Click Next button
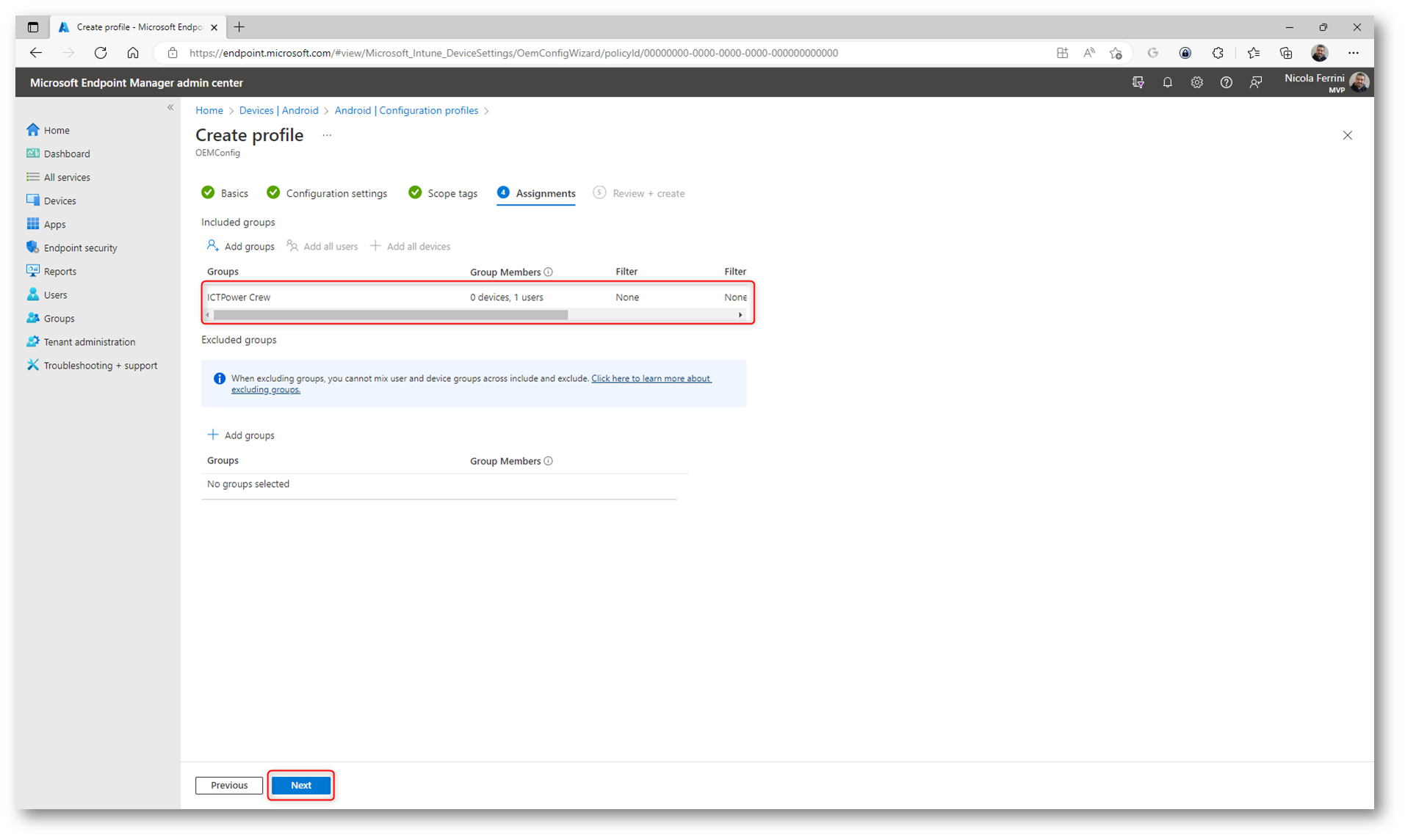This screenshot has height=840, width=1405. (x=301, y=785)
